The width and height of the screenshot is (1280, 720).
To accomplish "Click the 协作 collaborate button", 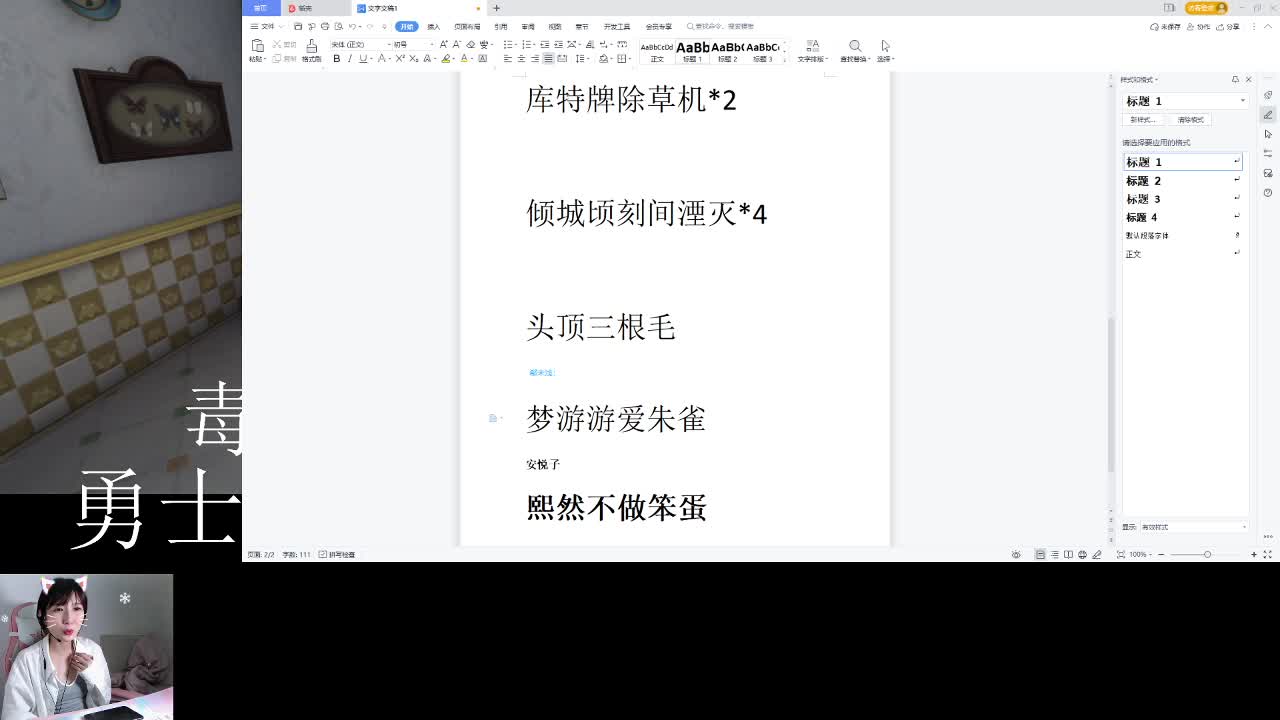I will [1200, 27].
